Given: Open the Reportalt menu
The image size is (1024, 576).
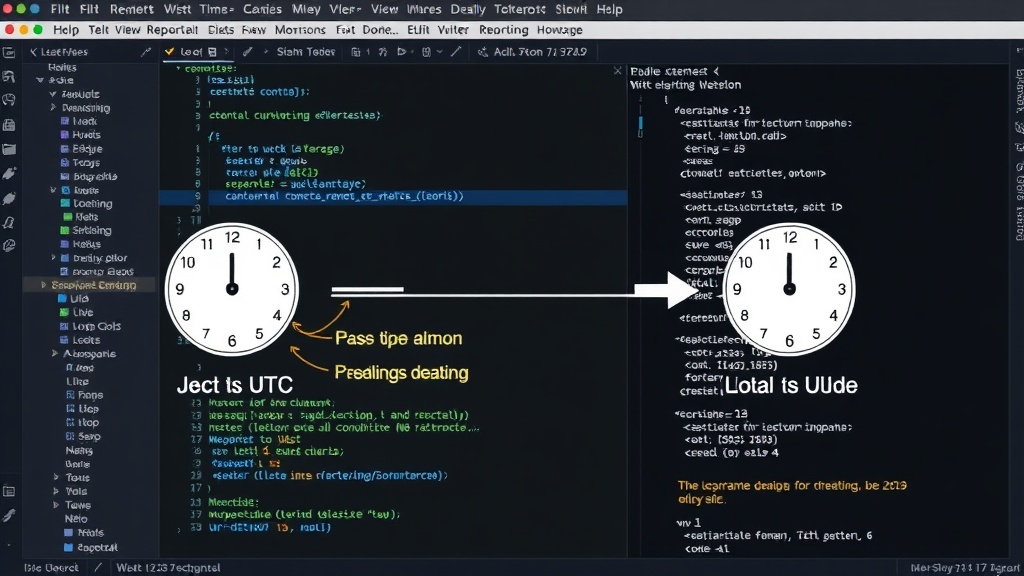Looking at the screenshot, I should point(172,30).
